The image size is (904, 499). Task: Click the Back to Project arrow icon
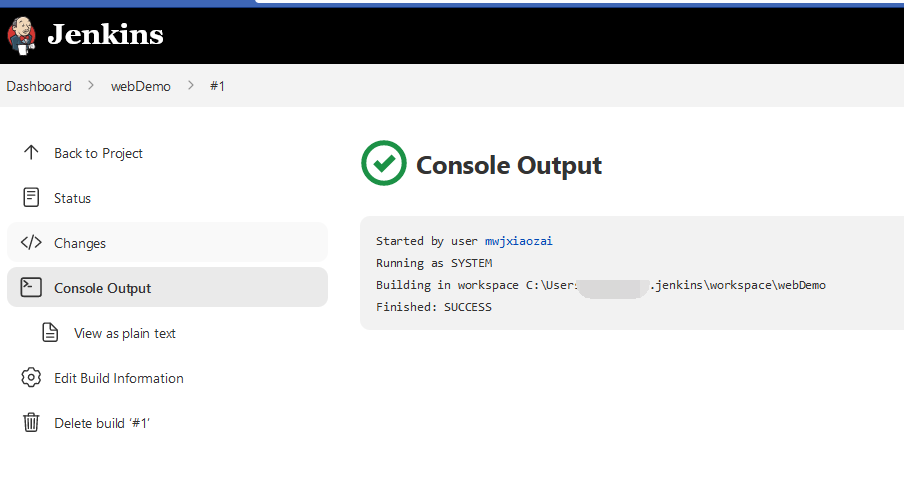(31, 153)
